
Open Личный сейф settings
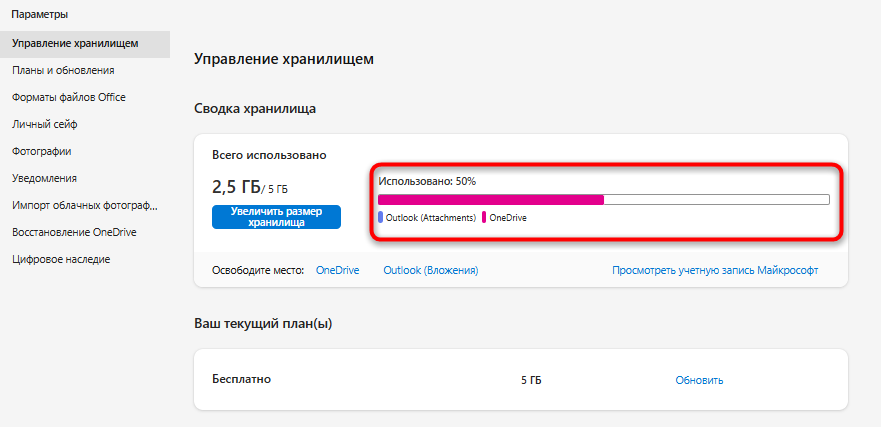44,125
